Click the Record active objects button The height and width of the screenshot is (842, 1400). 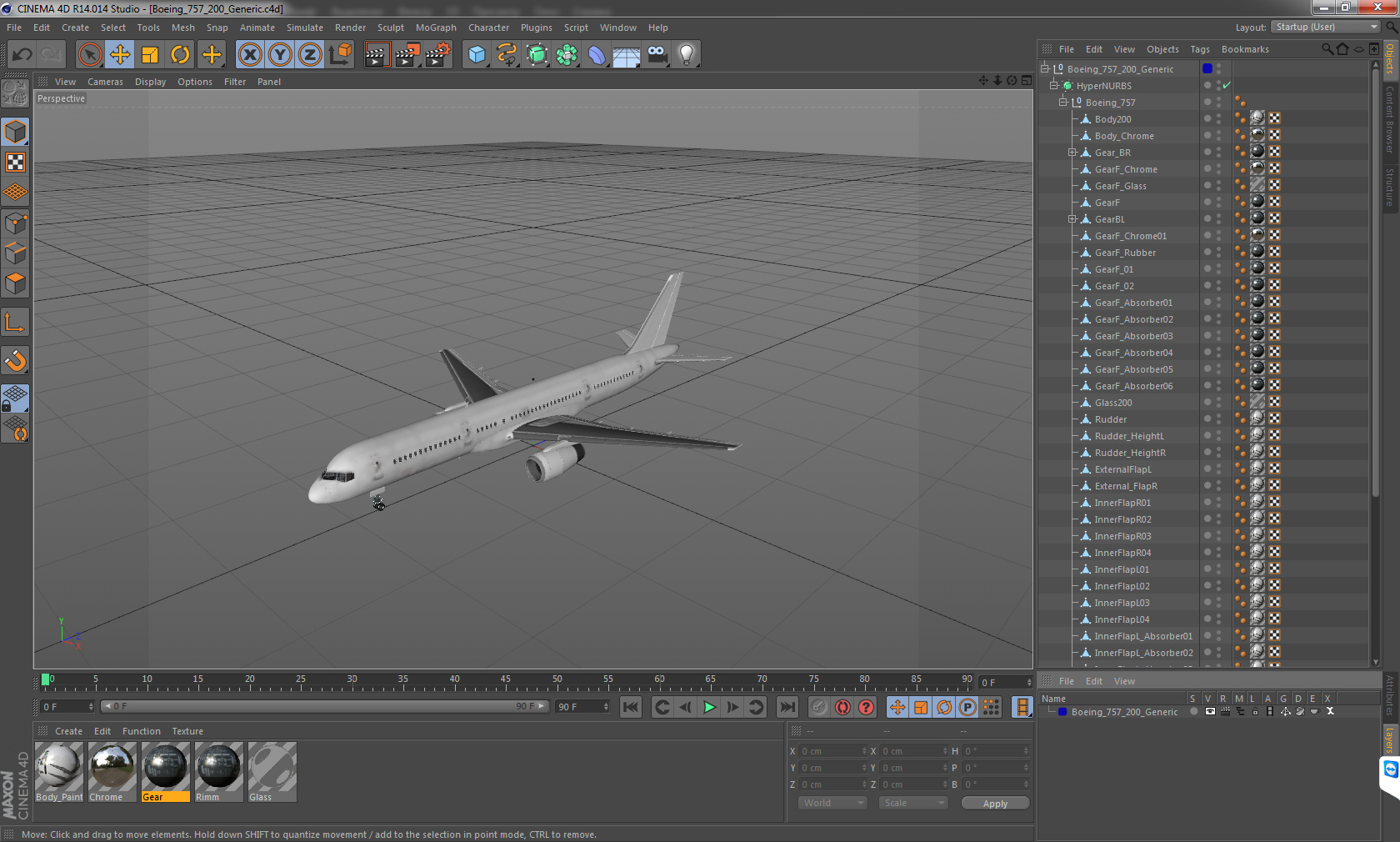(819, 707)
